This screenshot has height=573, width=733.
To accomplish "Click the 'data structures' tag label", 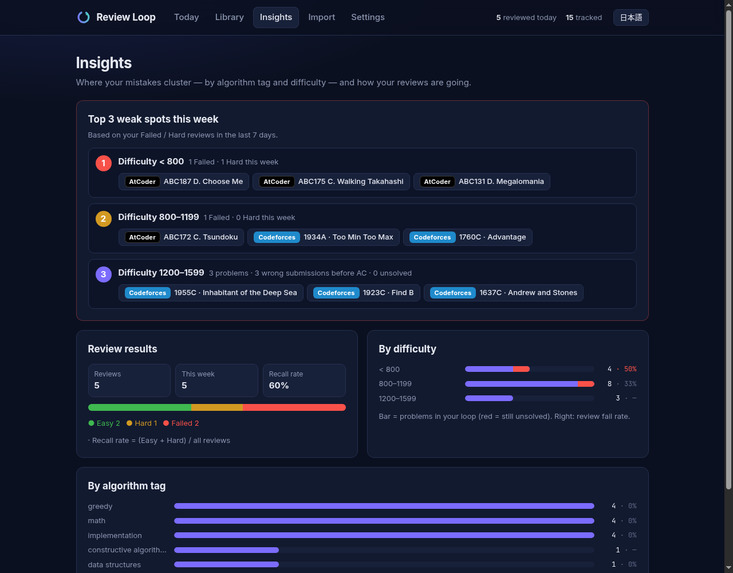I will coord(114,565).
